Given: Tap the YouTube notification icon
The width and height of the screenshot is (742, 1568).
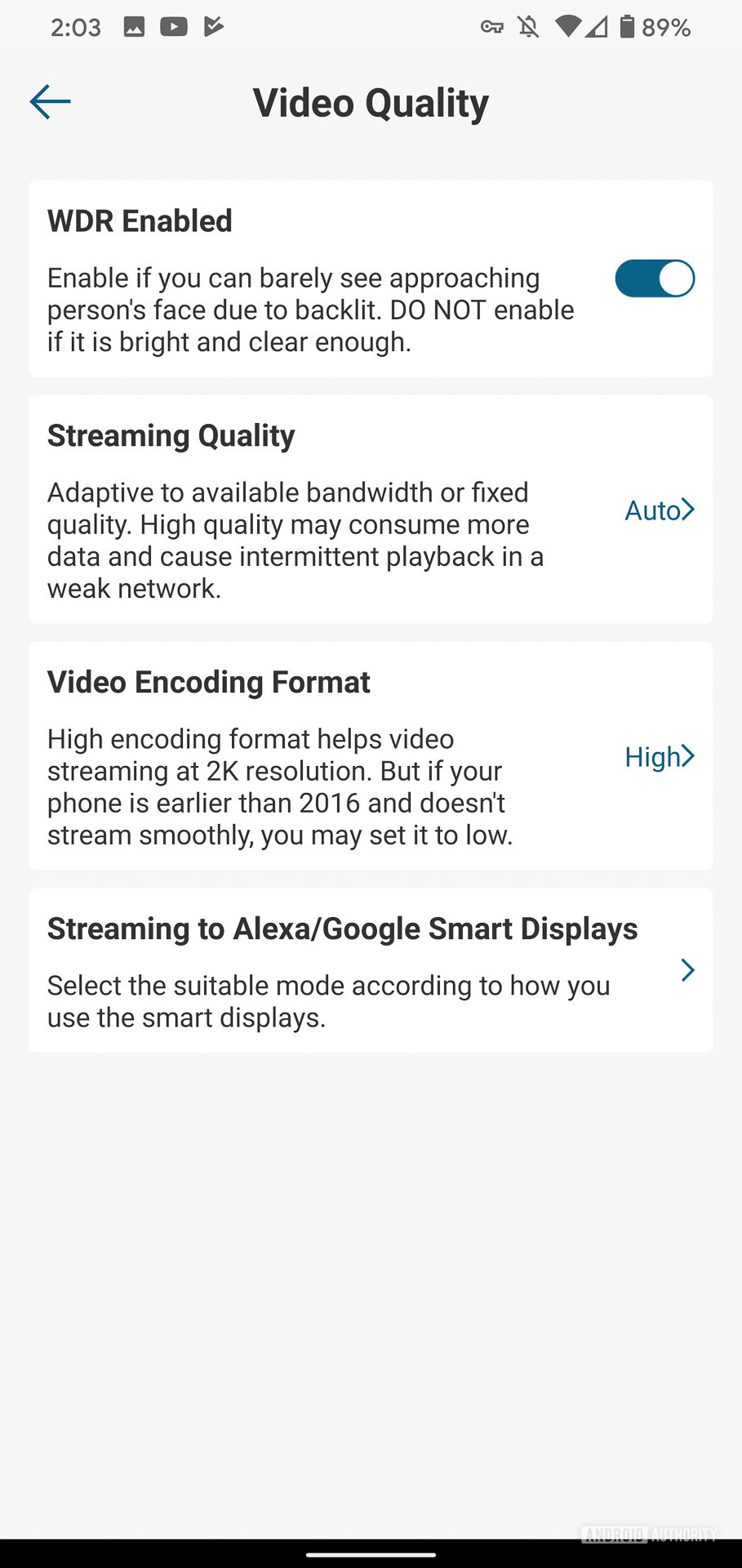Looking at the screenshot, I should tap(173, 27).
